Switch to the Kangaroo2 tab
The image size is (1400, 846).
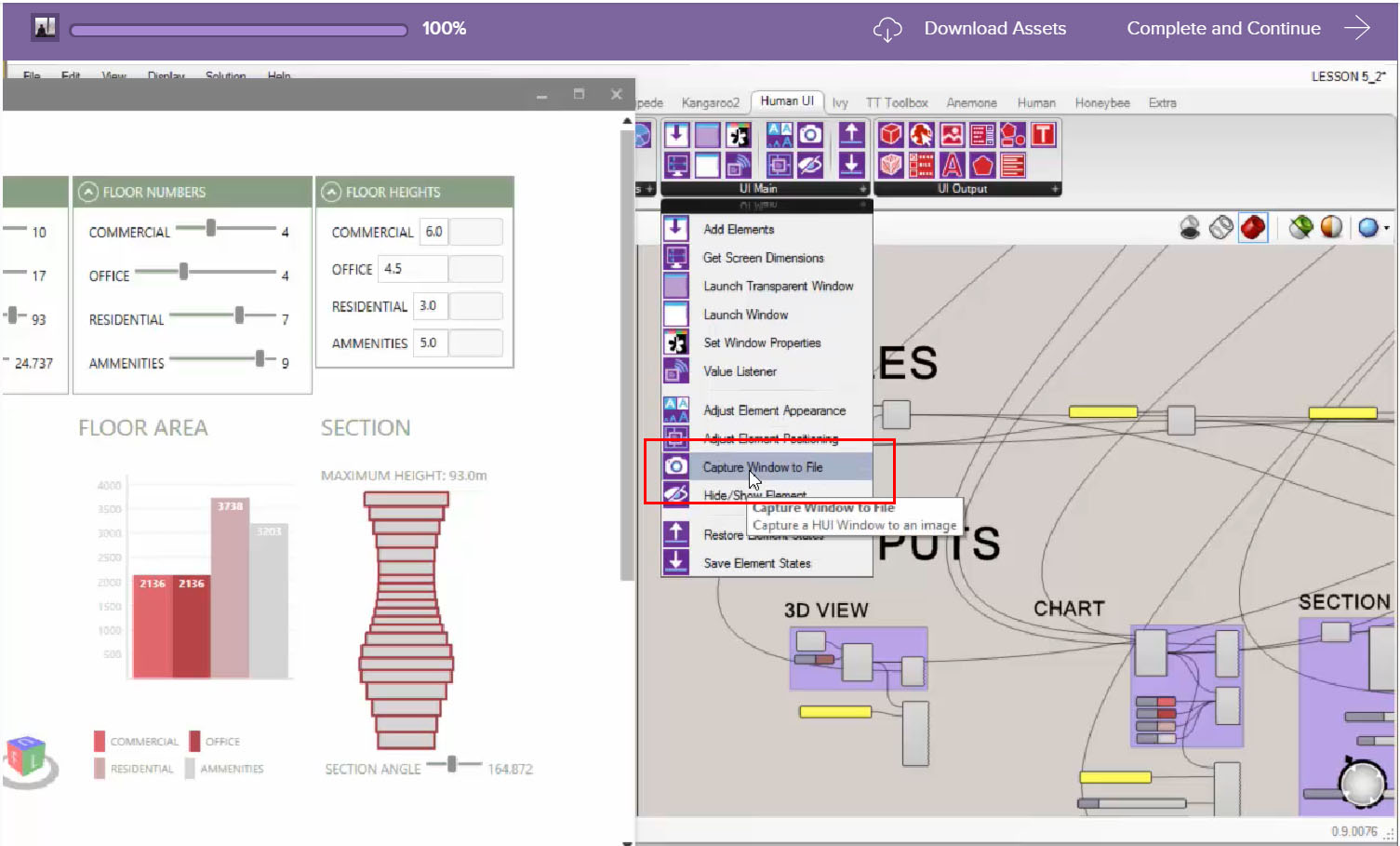pyautogui.click(x=711, y=102)
